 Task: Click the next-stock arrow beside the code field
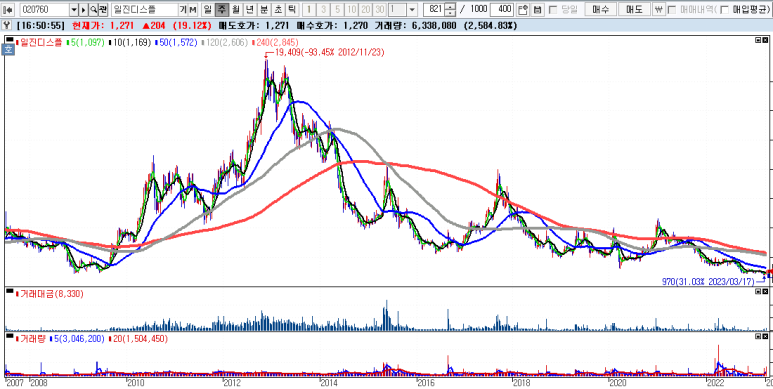83,9
